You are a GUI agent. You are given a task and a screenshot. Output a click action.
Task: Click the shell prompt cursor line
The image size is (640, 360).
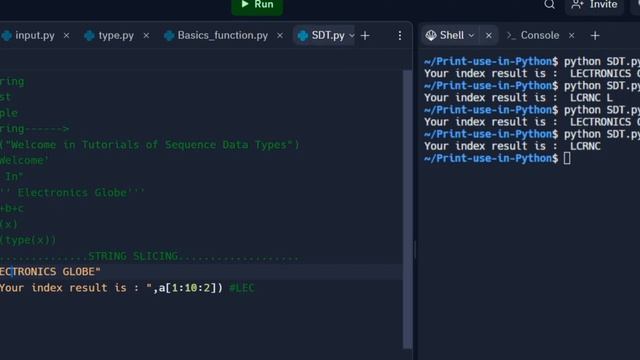[497, 158]
